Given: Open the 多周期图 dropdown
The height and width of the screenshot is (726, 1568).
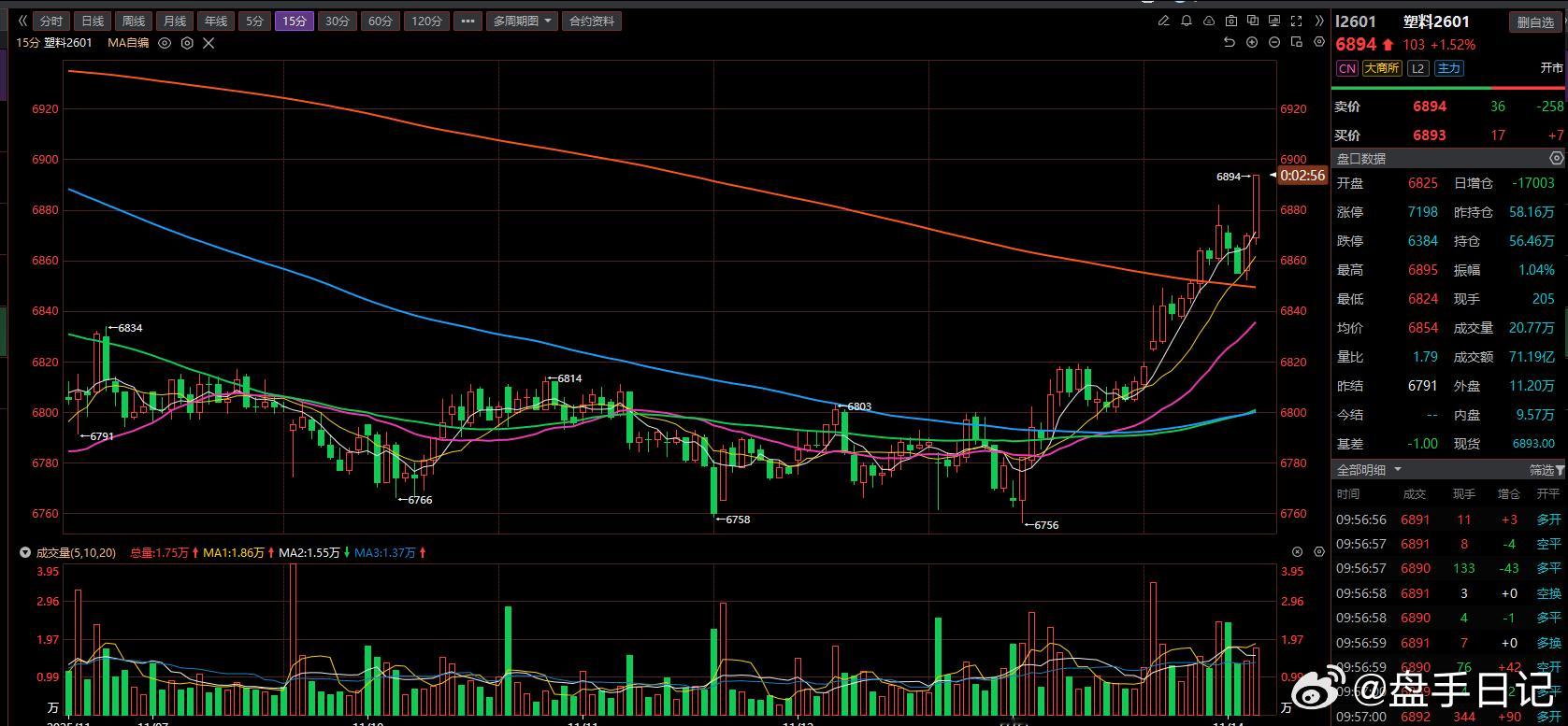Looking at the screenshot, I should pos(523,21).
